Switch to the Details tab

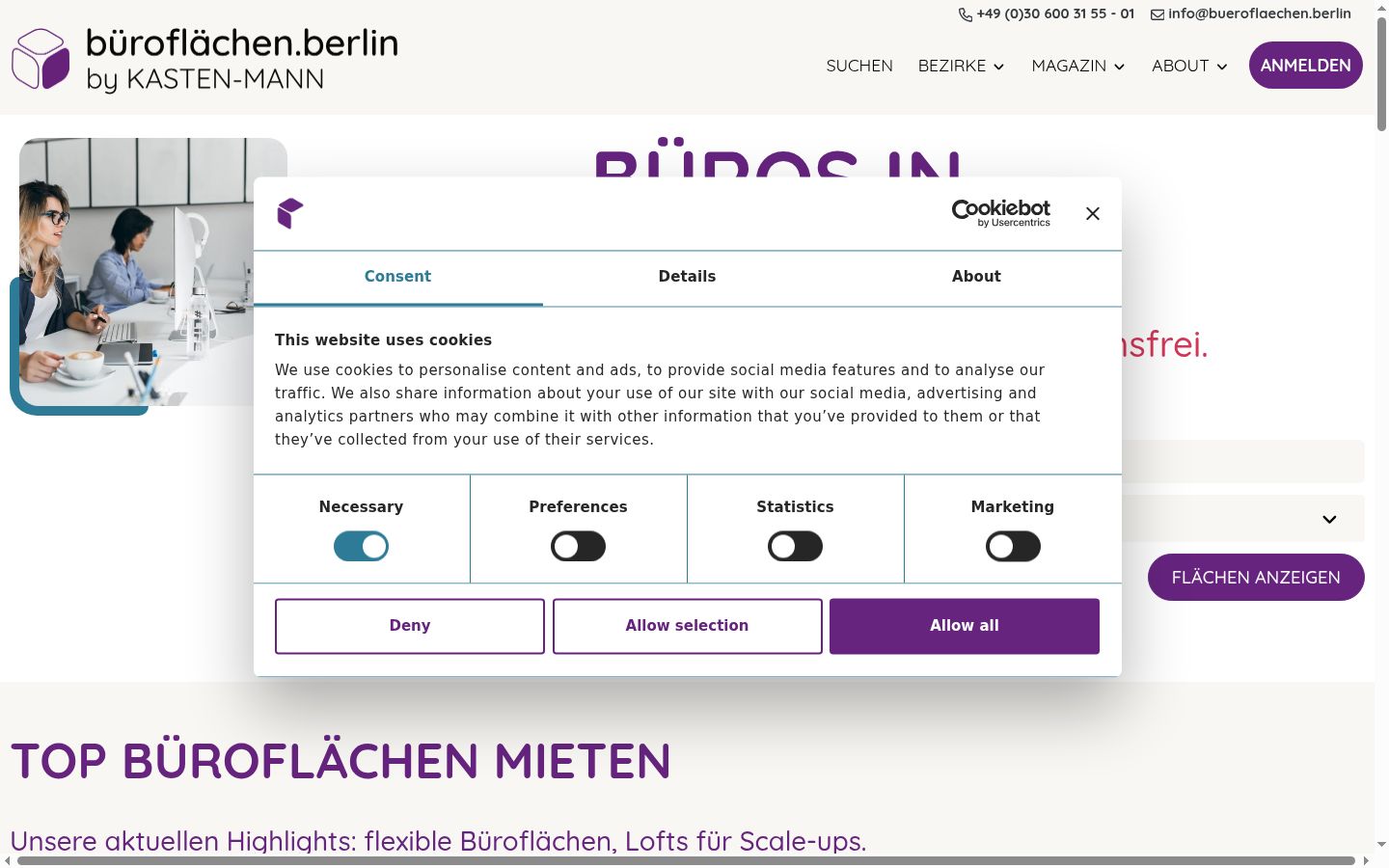687,277
